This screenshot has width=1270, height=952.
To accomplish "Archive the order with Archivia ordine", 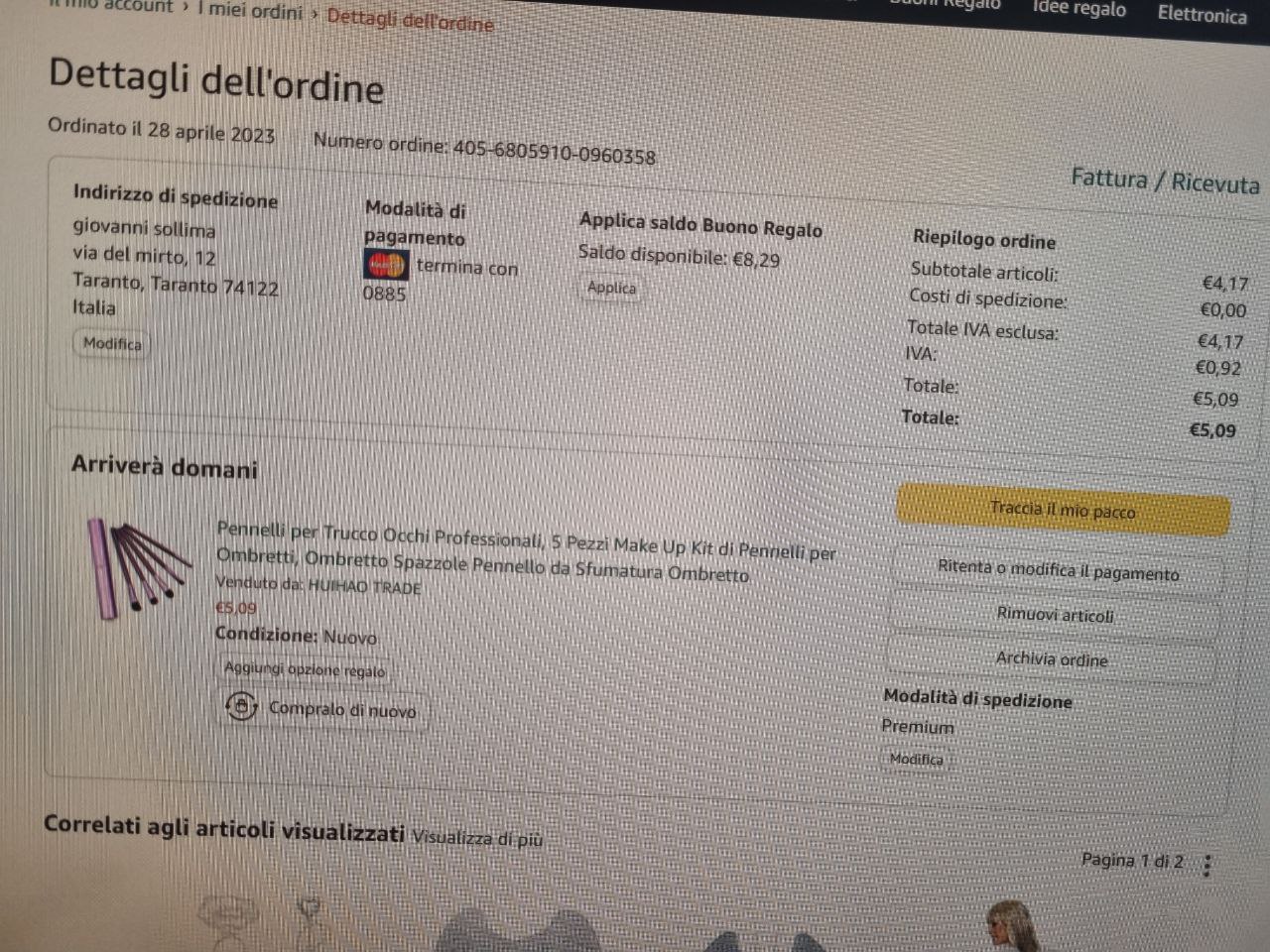I will [x=1052, y=658].
